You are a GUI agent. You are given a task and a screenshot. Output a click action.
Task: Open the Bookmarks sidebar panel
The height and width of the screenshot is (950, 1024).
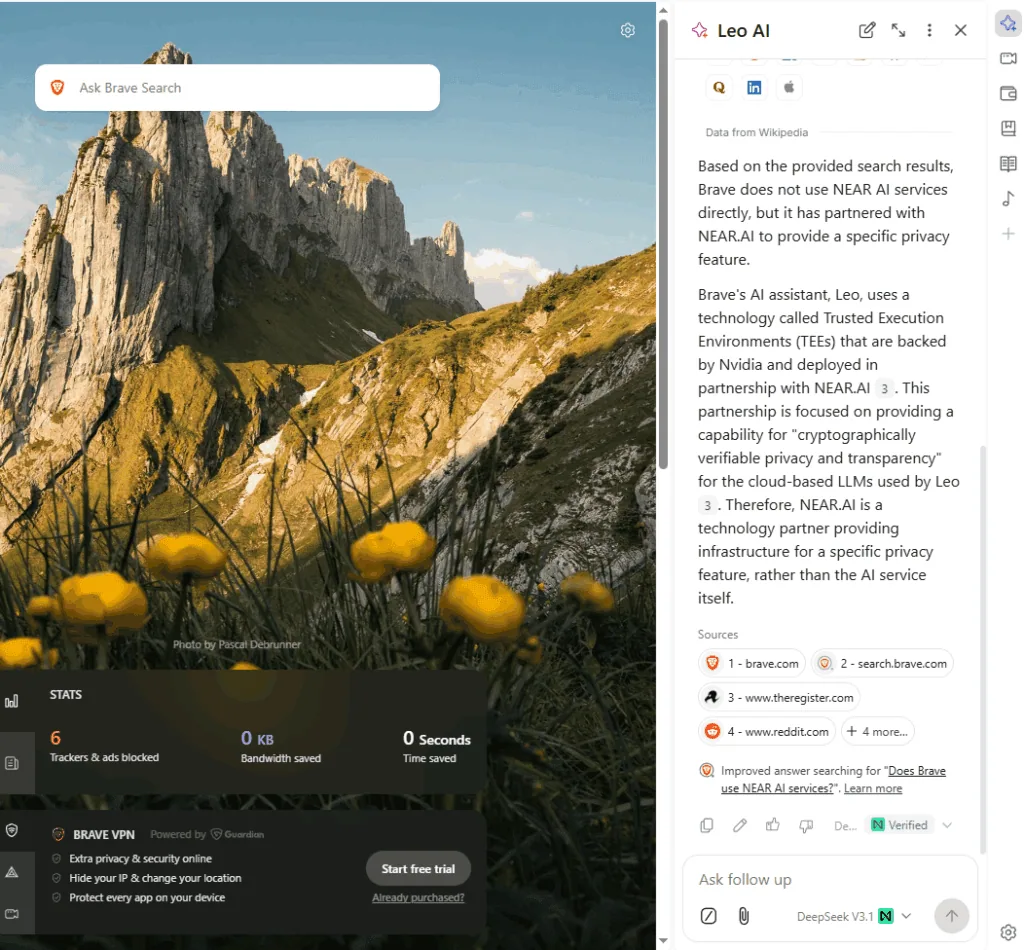pos(1008,129)
